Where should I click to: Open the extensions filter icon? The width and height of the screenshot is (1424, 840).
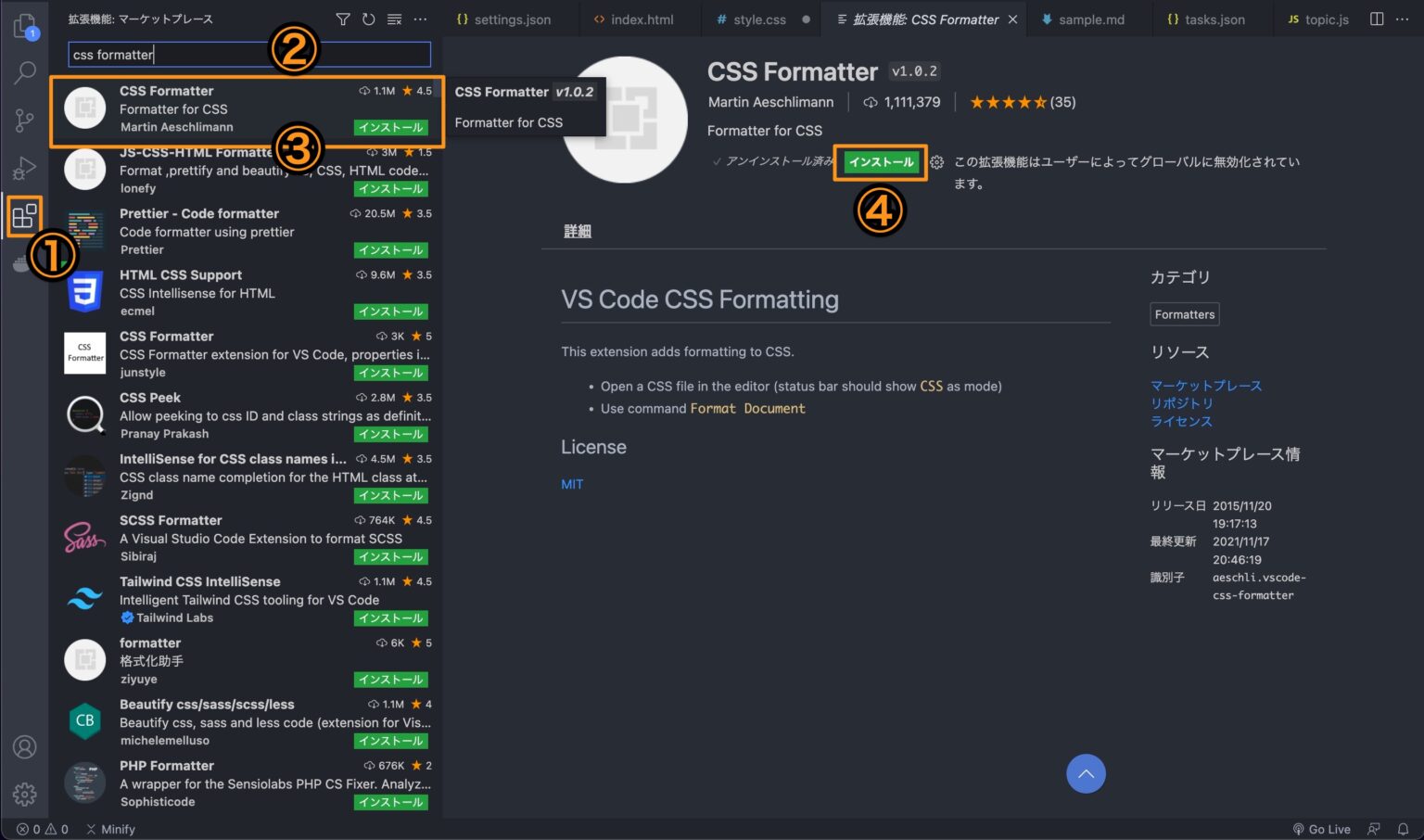coord(343,19)
